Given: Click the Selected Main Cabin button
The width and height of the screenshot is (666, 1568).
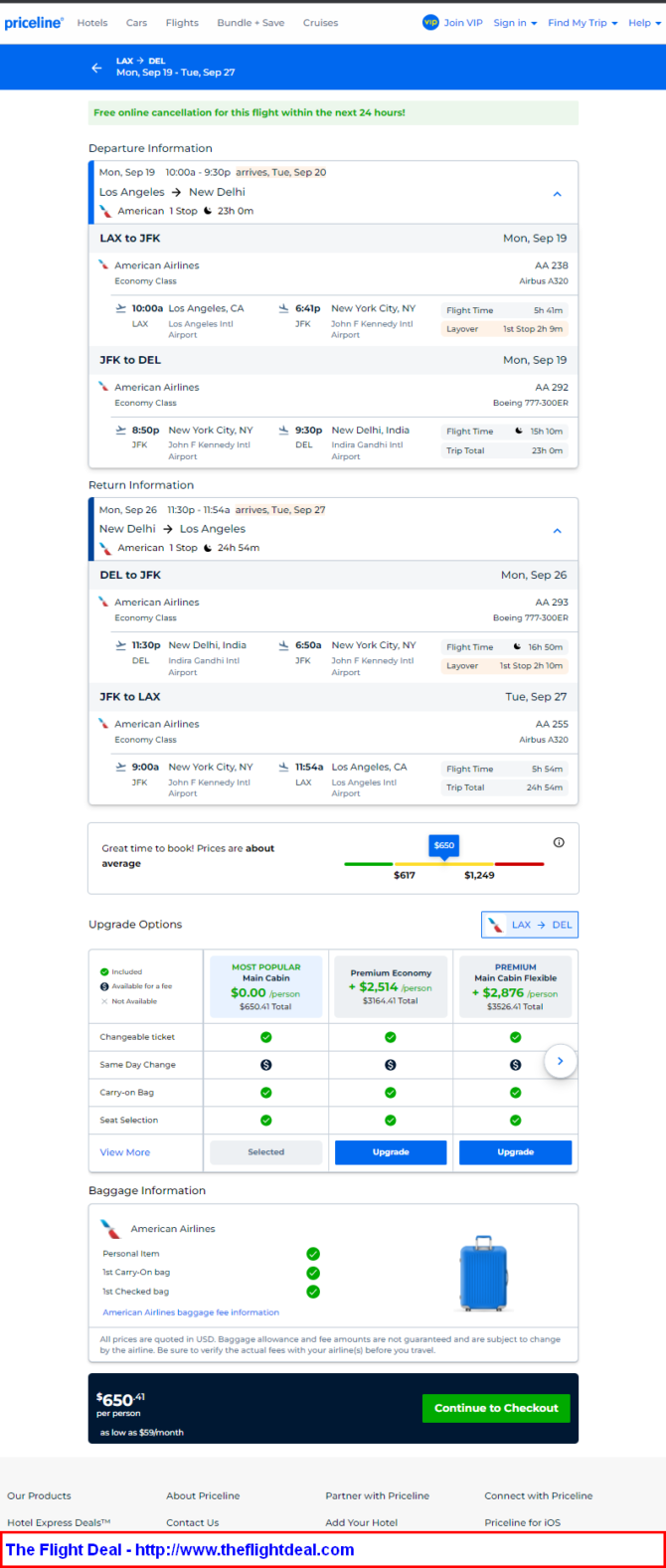Looking at the screenshot, I should (x=266, y=1152).
